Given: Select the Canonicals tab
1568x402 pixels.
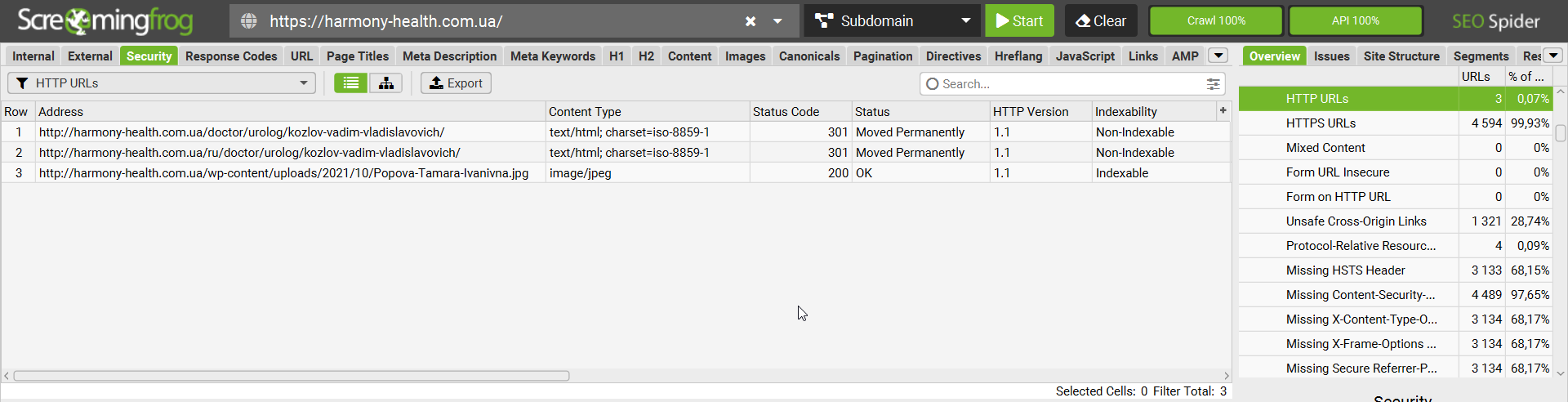Looking at the screenshot, I should [809, 56].
